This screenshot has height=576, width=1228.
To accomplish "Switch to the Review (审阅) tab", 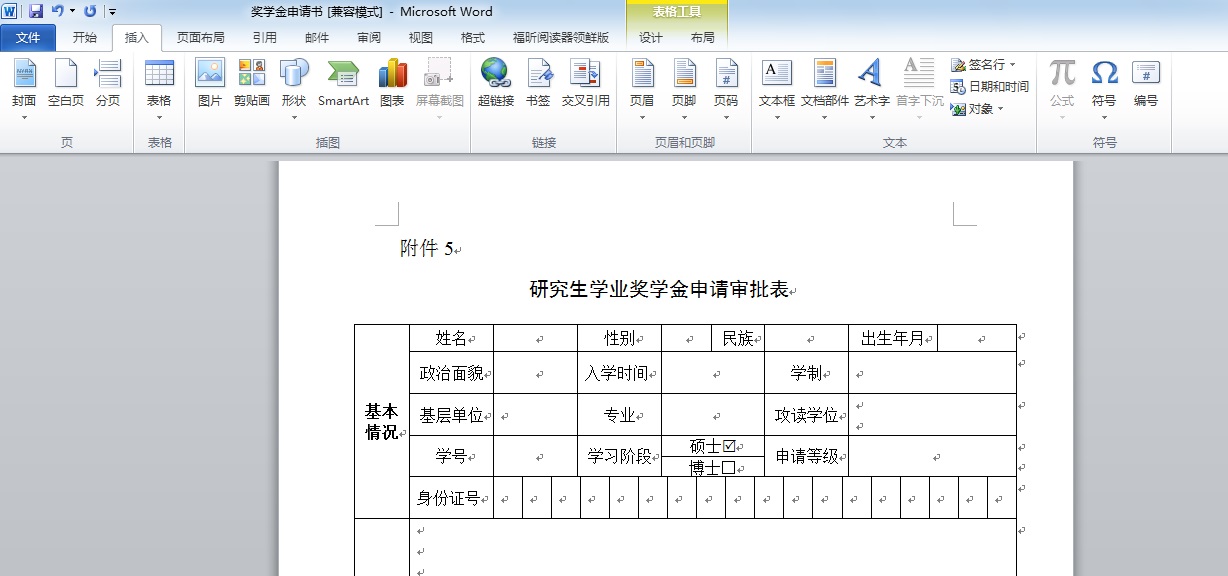I will 369,38.
